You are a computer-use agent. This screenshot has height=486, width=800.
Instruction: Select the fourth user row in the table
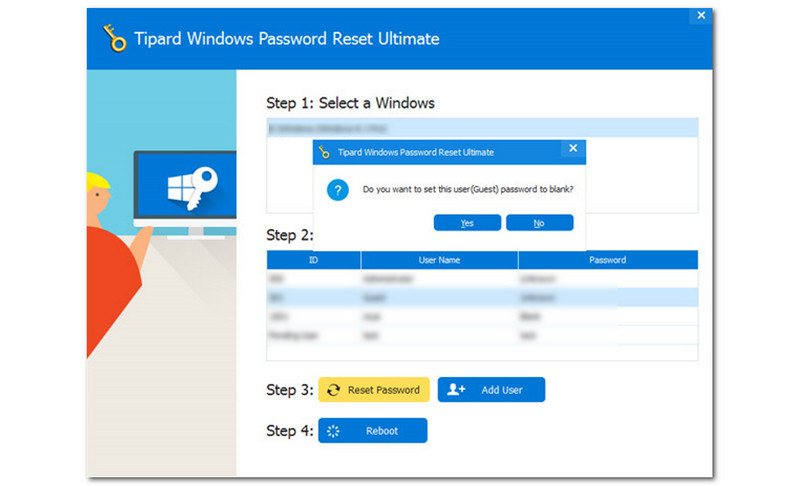[482, 335]
